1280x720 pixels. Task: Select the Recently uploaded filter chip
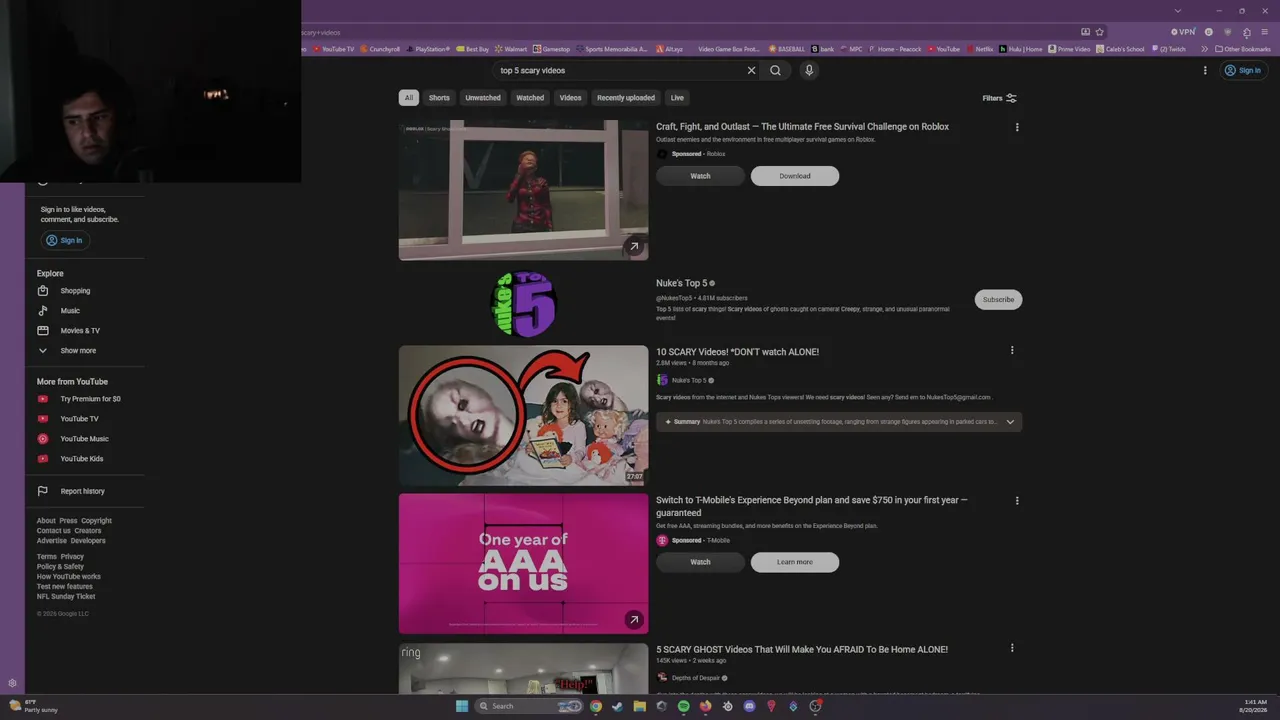coord(626,98)
